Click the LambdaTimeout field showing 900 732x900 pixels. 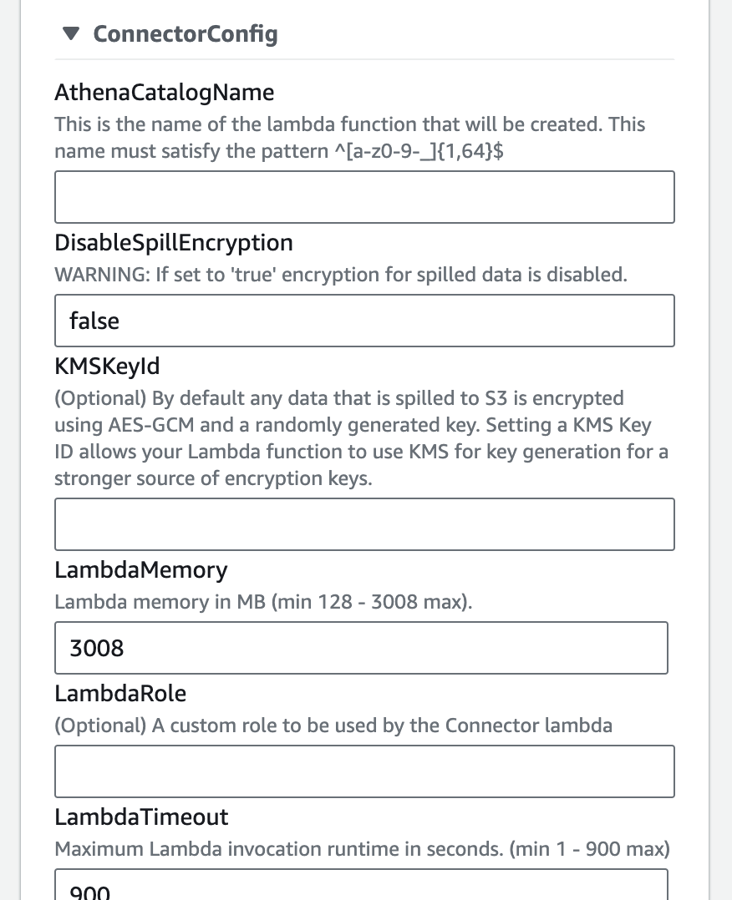(x=361, y=885)
